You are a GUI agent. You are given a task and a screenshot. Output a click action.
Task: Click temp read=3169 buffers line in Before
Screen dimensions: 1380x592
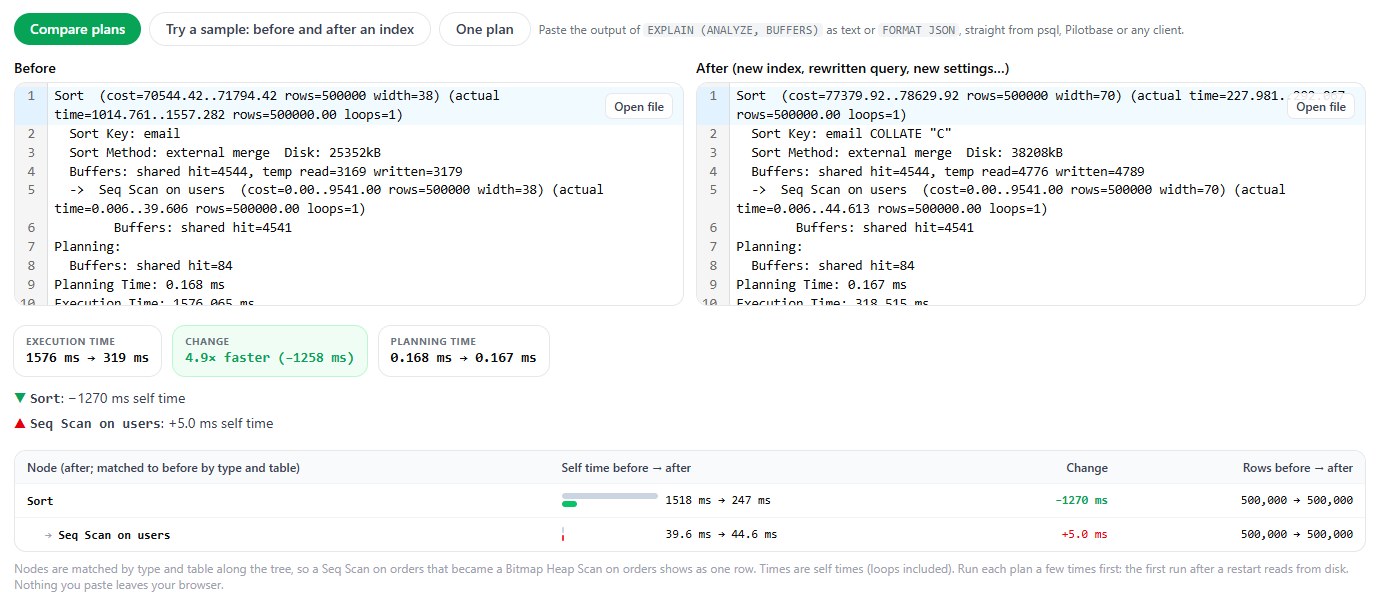(x=266, y=171)
